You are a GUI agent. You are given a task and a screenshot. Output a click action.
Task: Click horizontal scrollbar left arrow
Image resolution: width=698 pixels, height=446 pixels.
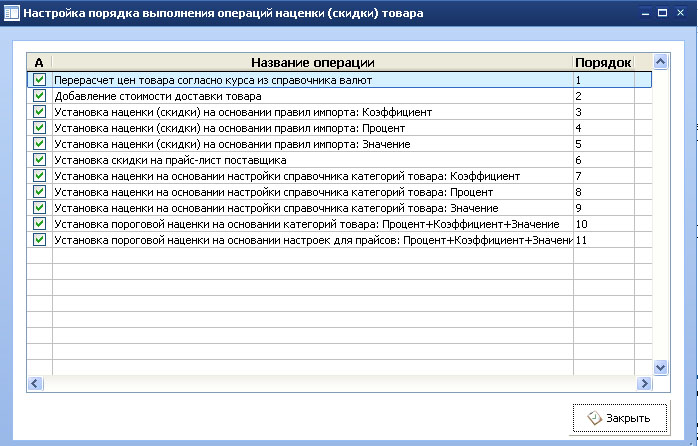35,383
